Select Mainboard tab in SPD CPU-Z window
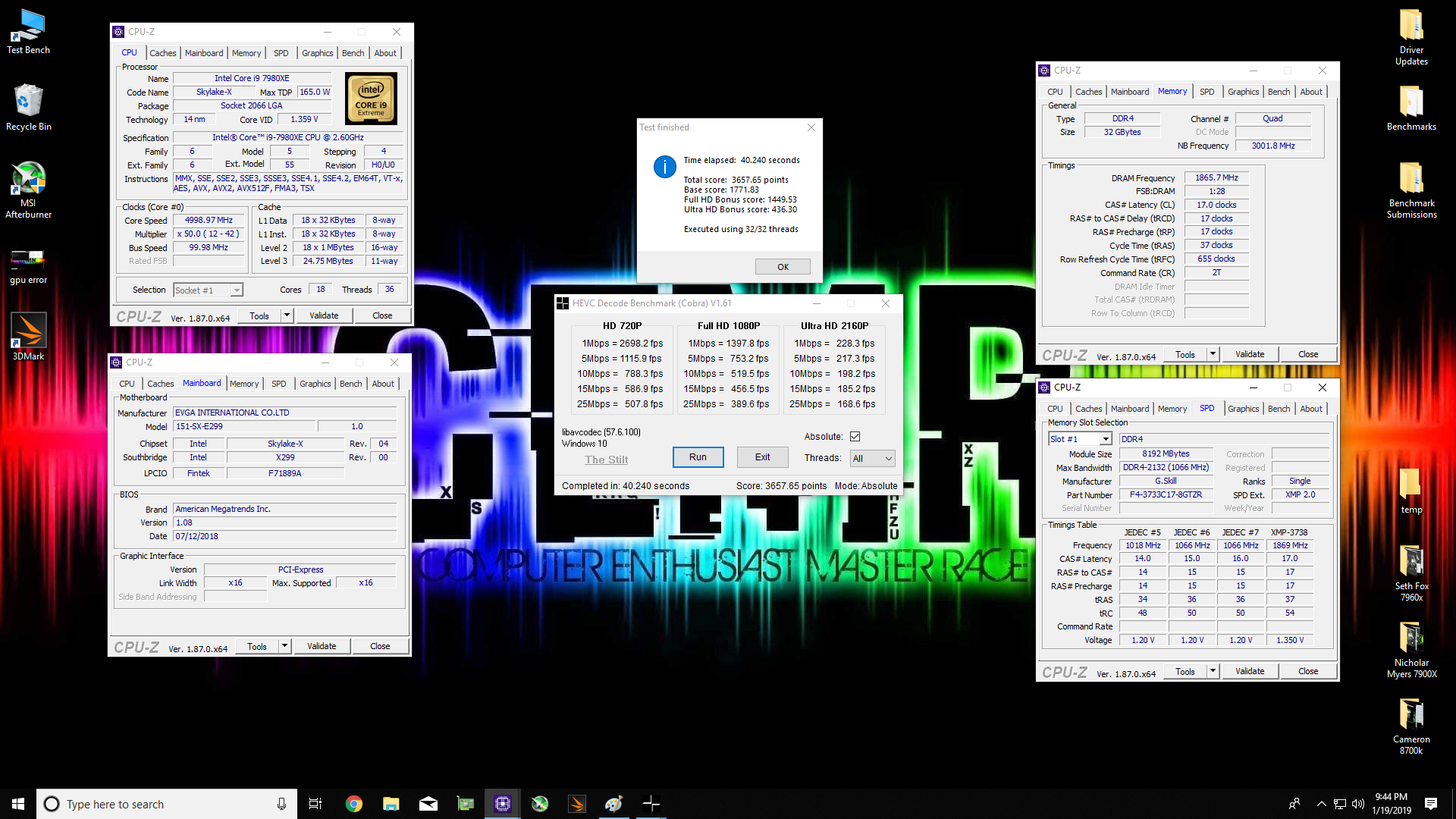Screen dimensions: 1456x819 [1130, 409]
